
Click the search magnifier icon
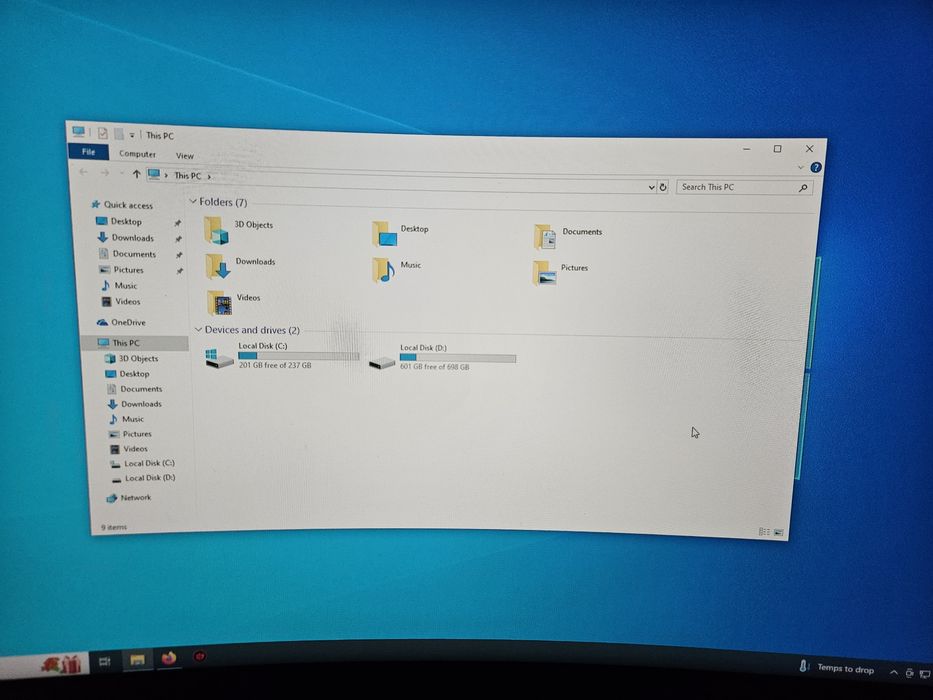803,188
